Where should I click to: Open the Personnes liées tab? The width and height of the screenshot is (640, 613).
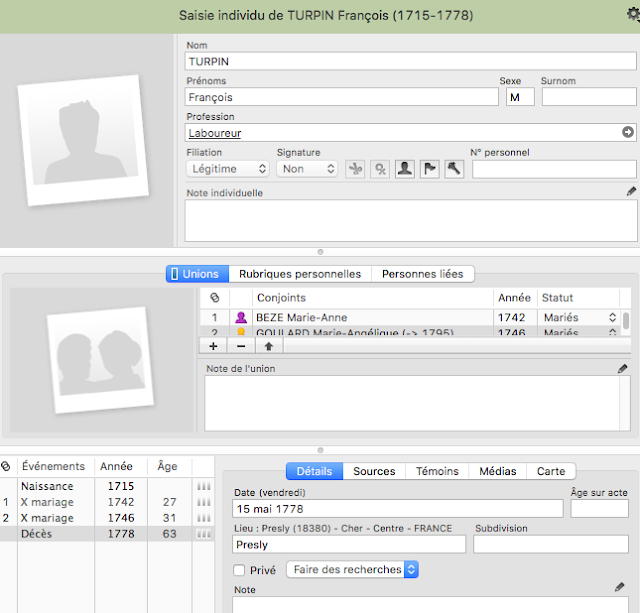pyautogui.click(x=422, y=274)
